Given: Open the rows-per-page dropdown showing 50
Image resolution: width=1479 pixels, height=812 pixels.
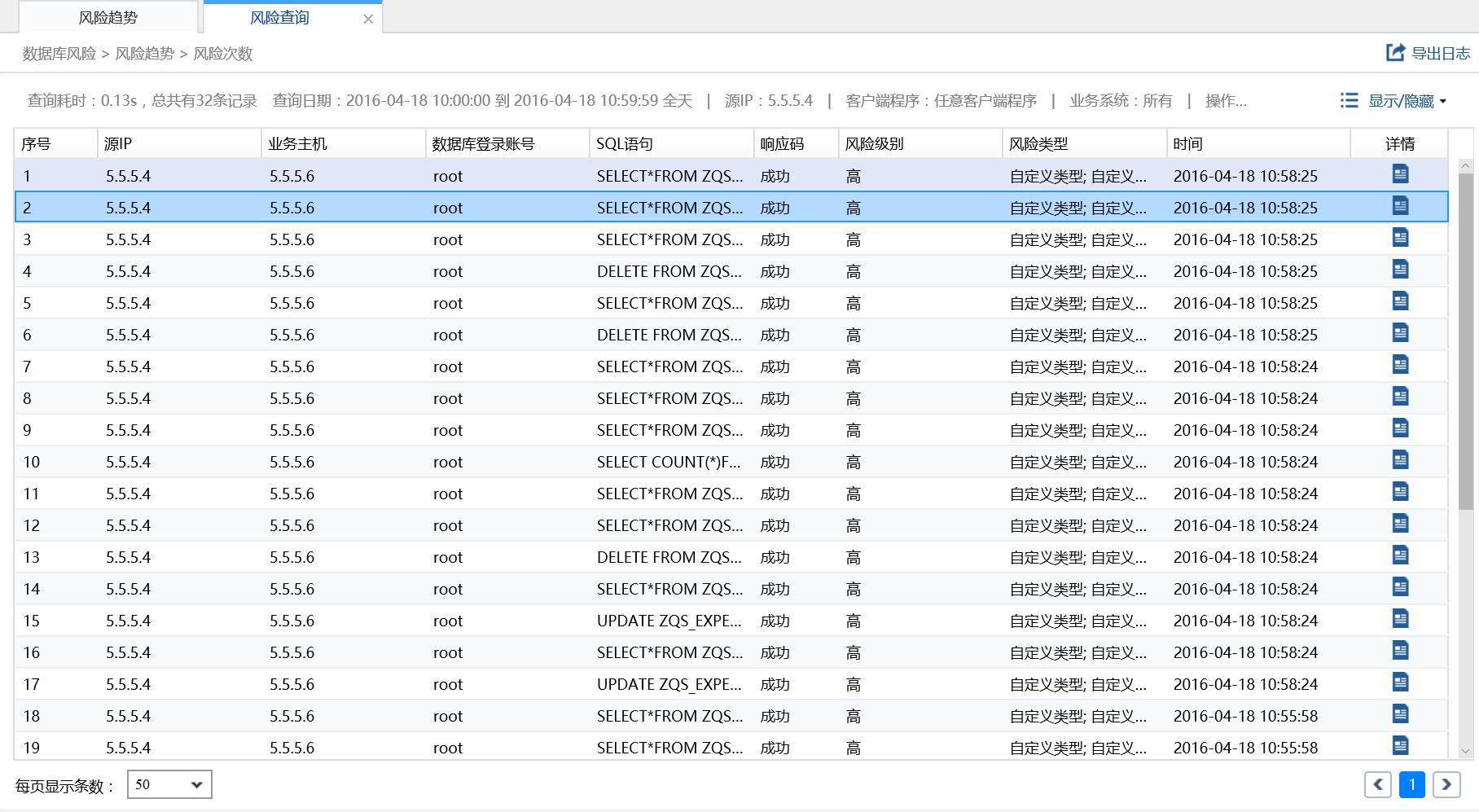Looking at the screenshot, I should pos(169,784).
